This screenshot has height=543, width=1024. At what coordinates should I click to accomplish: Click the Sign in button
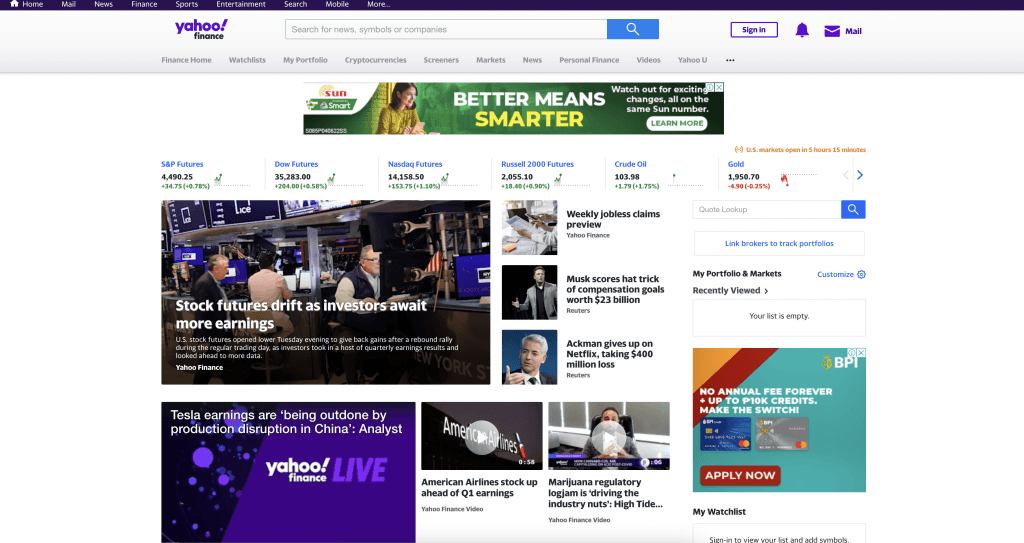(x=754, y=30)
